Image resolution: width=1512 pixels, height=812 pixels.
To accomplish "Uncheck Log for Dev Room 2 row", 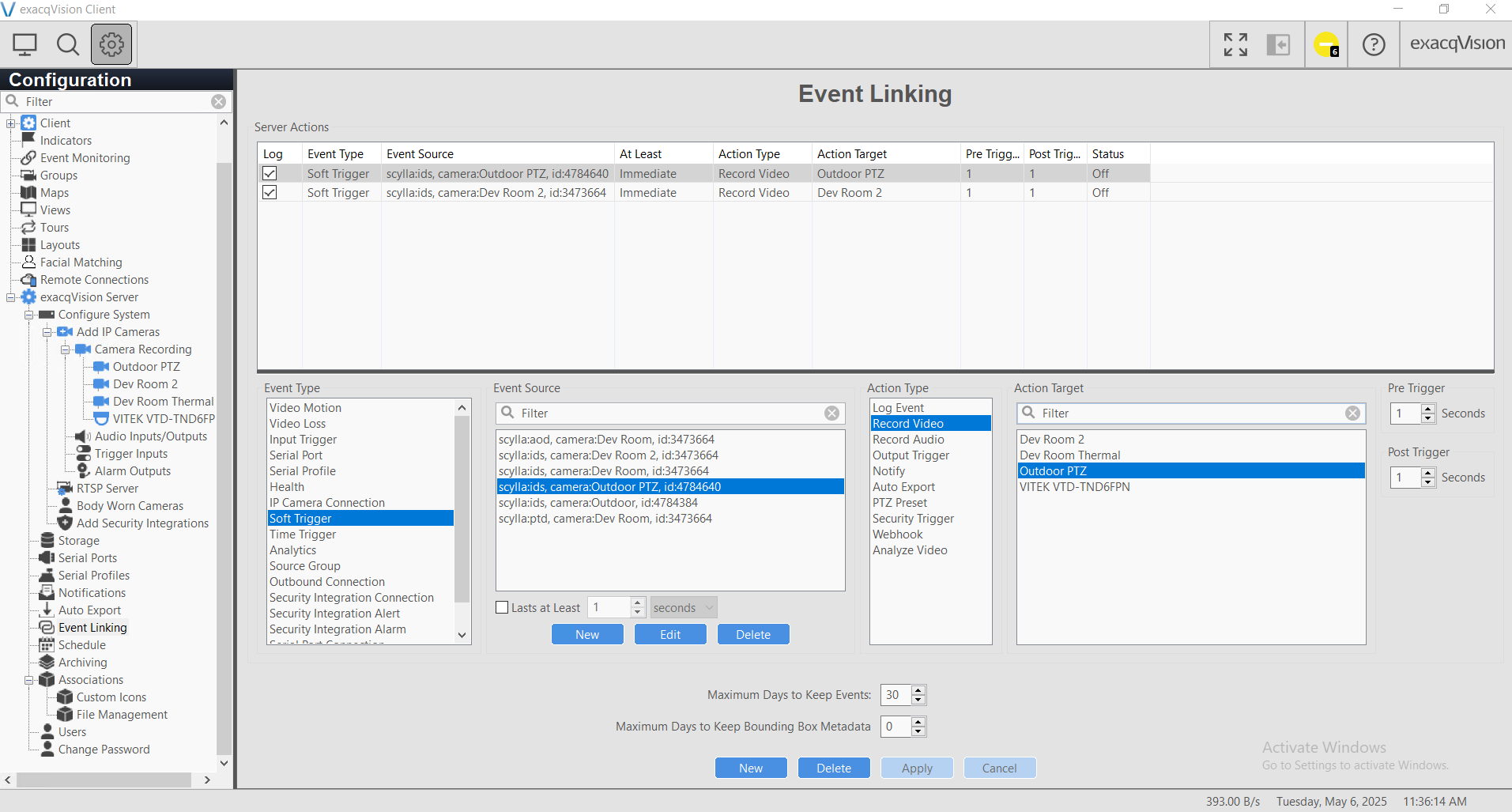I will pyautogui.click(x=270, y=193).
